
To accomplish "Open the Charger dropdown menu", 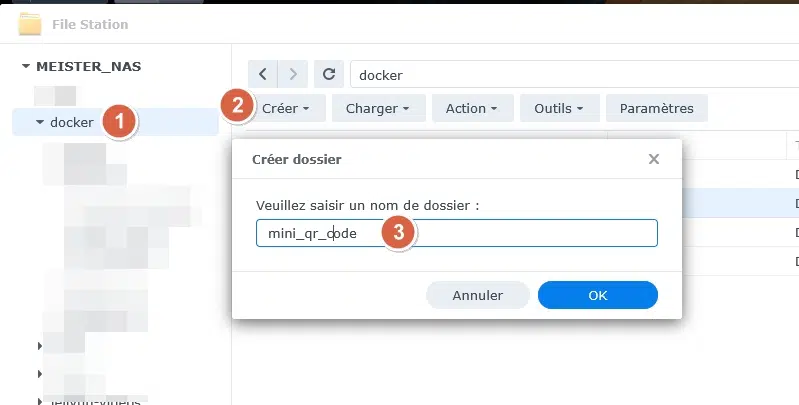I will (x=378, y=108).
